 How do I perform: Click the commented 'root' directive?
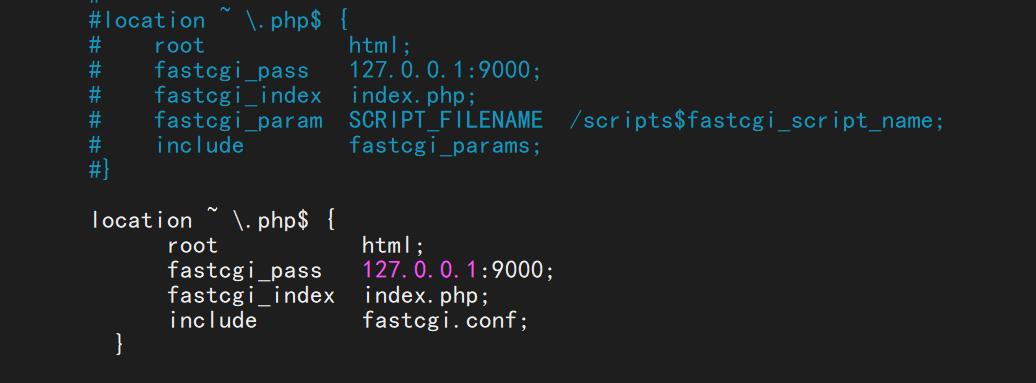(x=180, y=46)
